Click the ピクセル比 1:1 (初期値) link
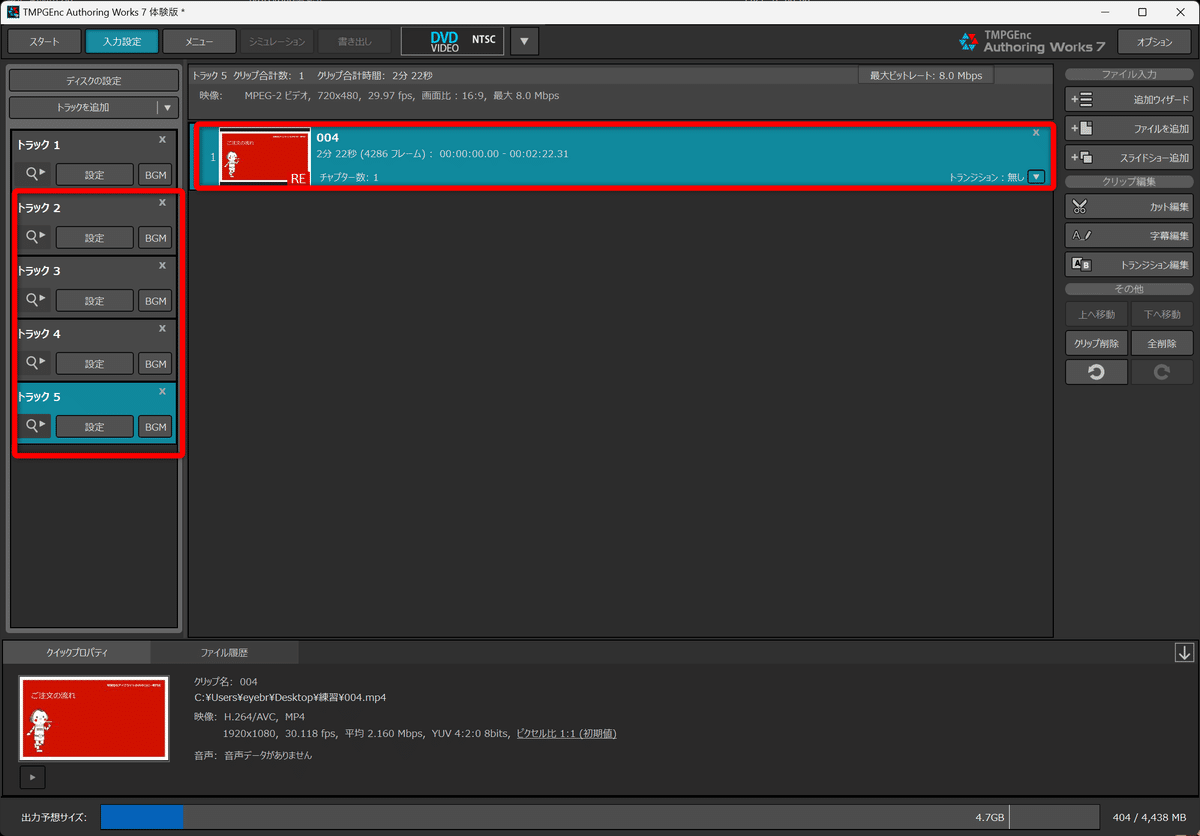The width and height of the screenshot is (1200, 836). coord(566,734)
